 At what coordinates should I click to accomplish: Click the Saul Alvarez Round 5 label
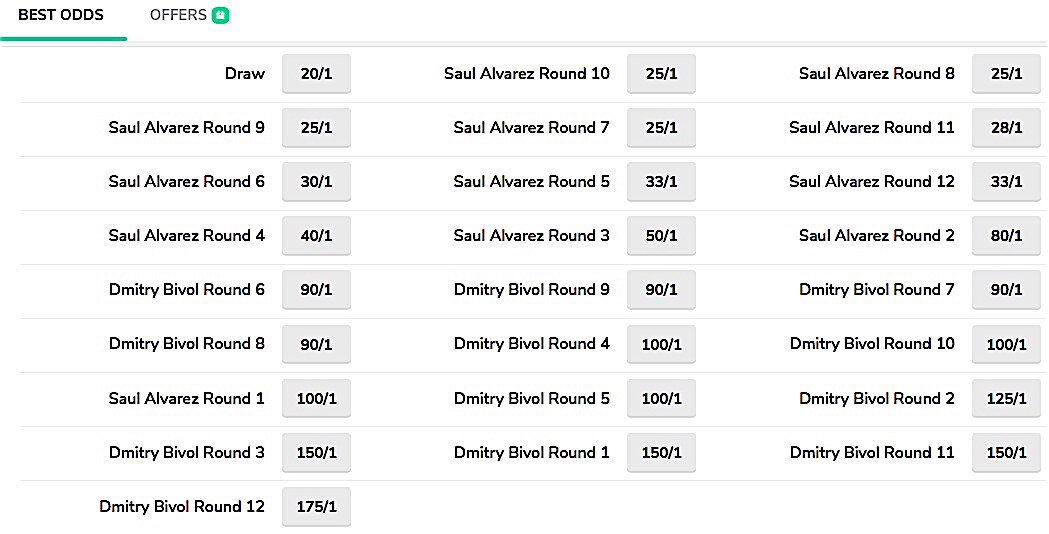pyautogui.click(x=531, y=182)
